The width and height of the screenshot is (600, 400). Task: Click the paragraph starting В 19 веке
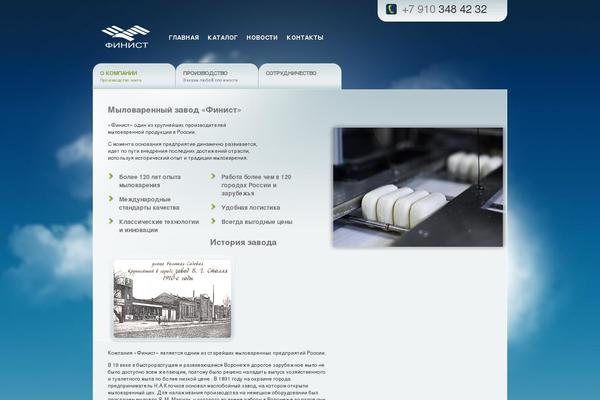click(x=217, y=382)
